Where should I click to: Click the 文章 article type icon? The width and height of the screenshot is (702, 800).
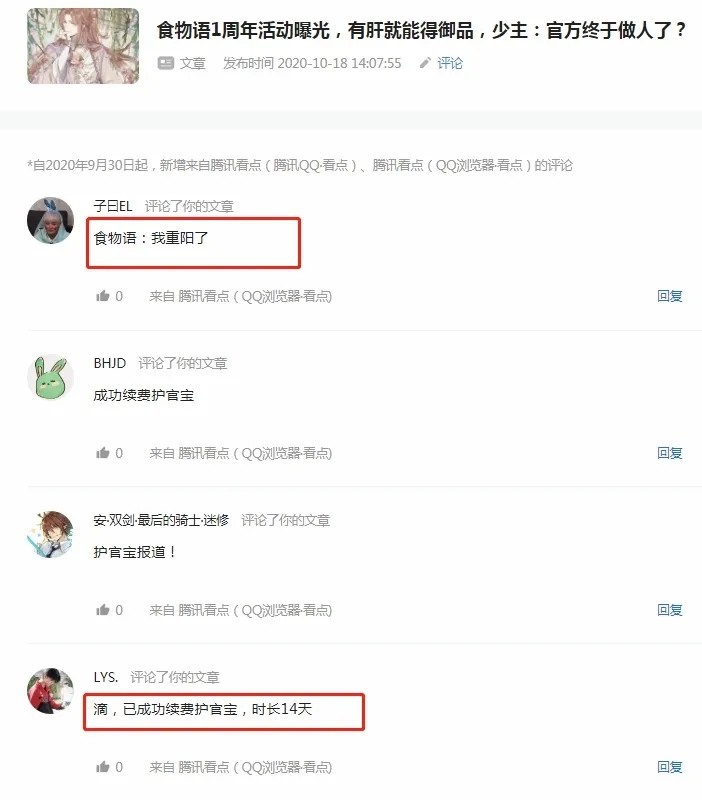166,63
